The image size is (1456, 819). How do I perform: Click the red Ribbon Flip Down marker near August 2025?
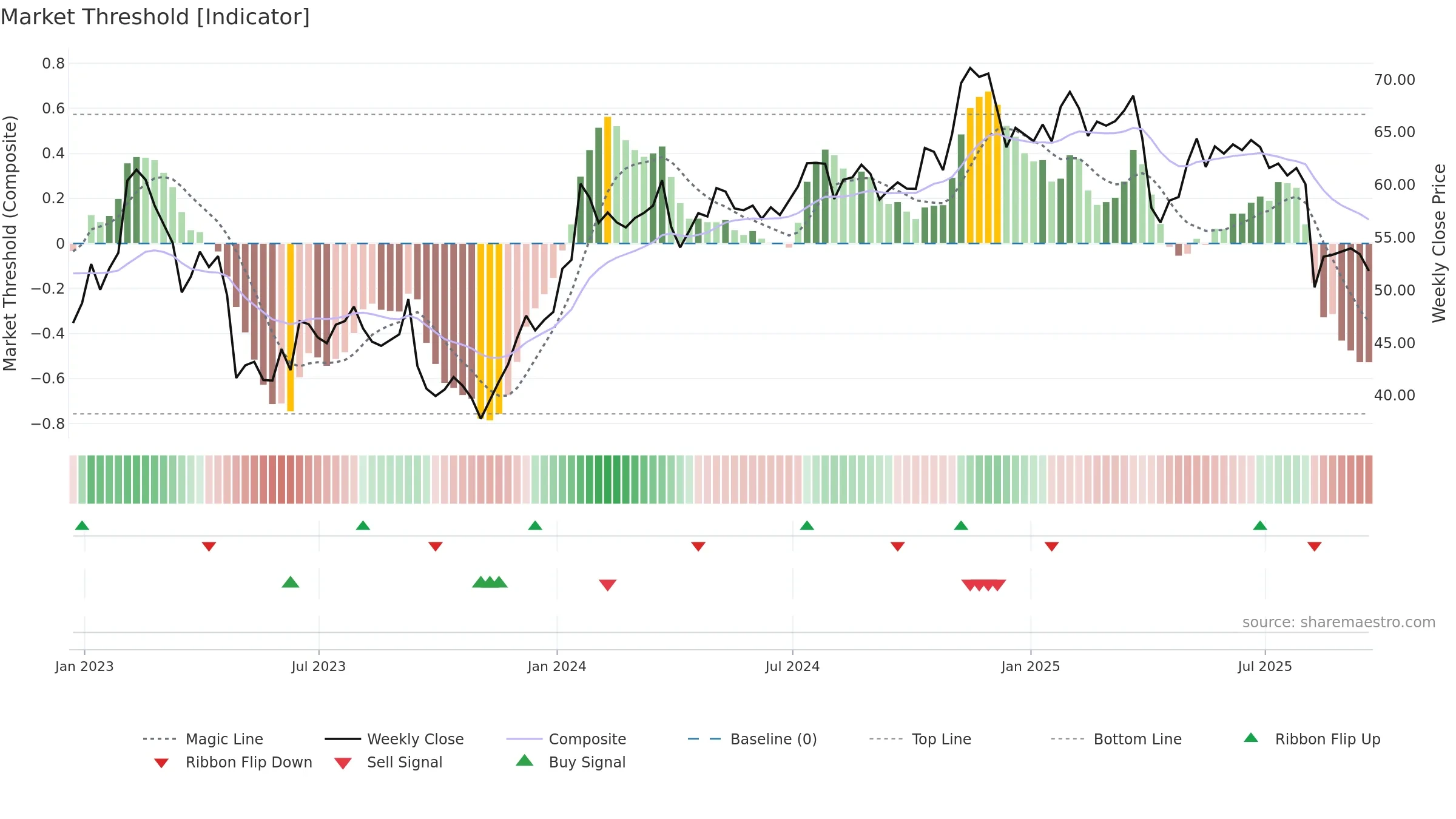pyautogui.click(x=1315, y=547)
